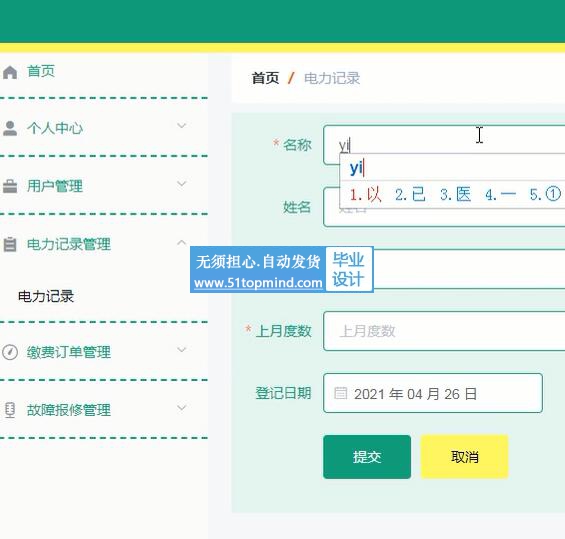
Task: Click the calendar icon in 登记日期 field
Action: coord(340,393)
